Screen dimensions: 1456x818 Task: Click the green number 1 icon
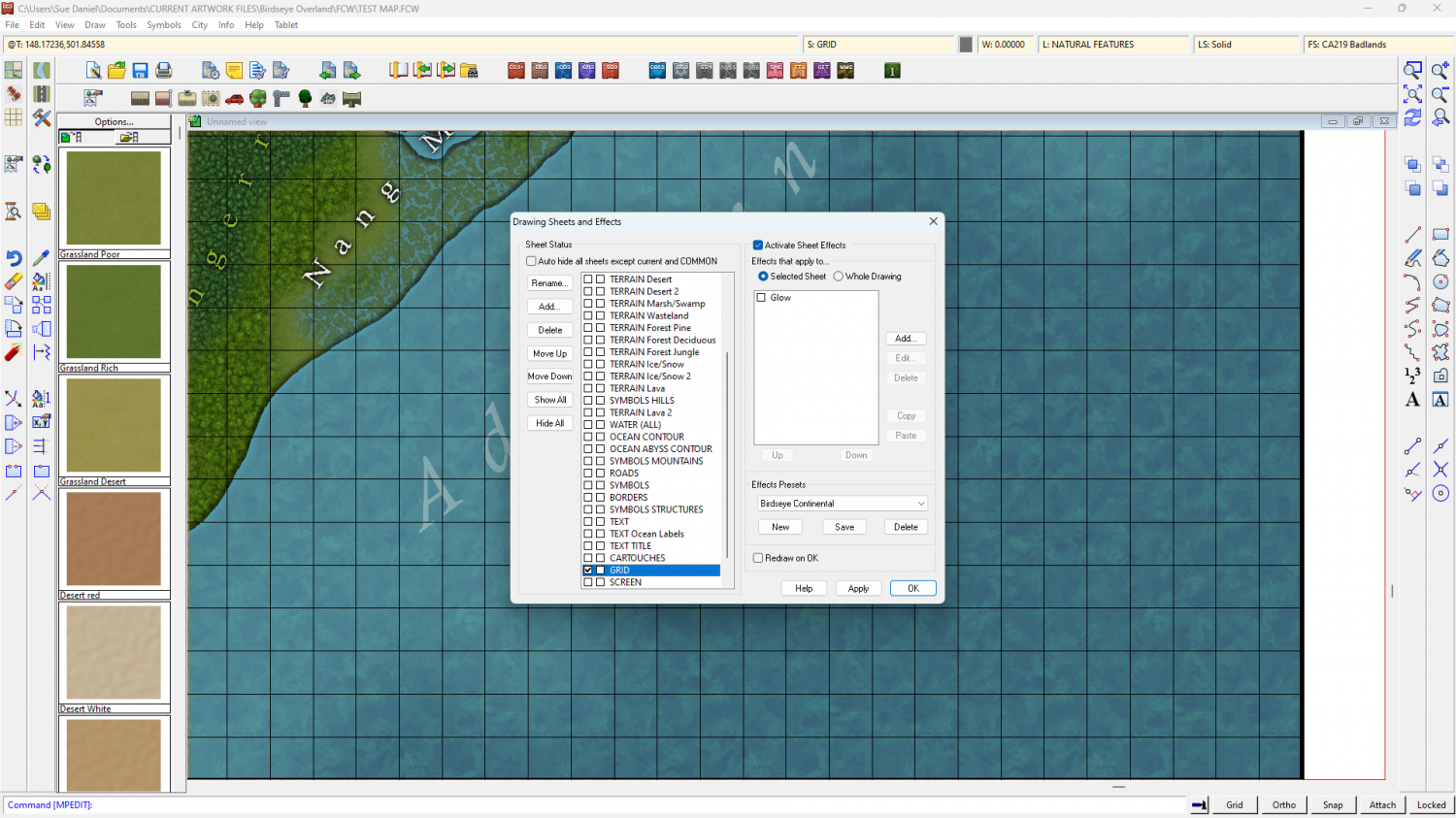[x=892, y=70]
